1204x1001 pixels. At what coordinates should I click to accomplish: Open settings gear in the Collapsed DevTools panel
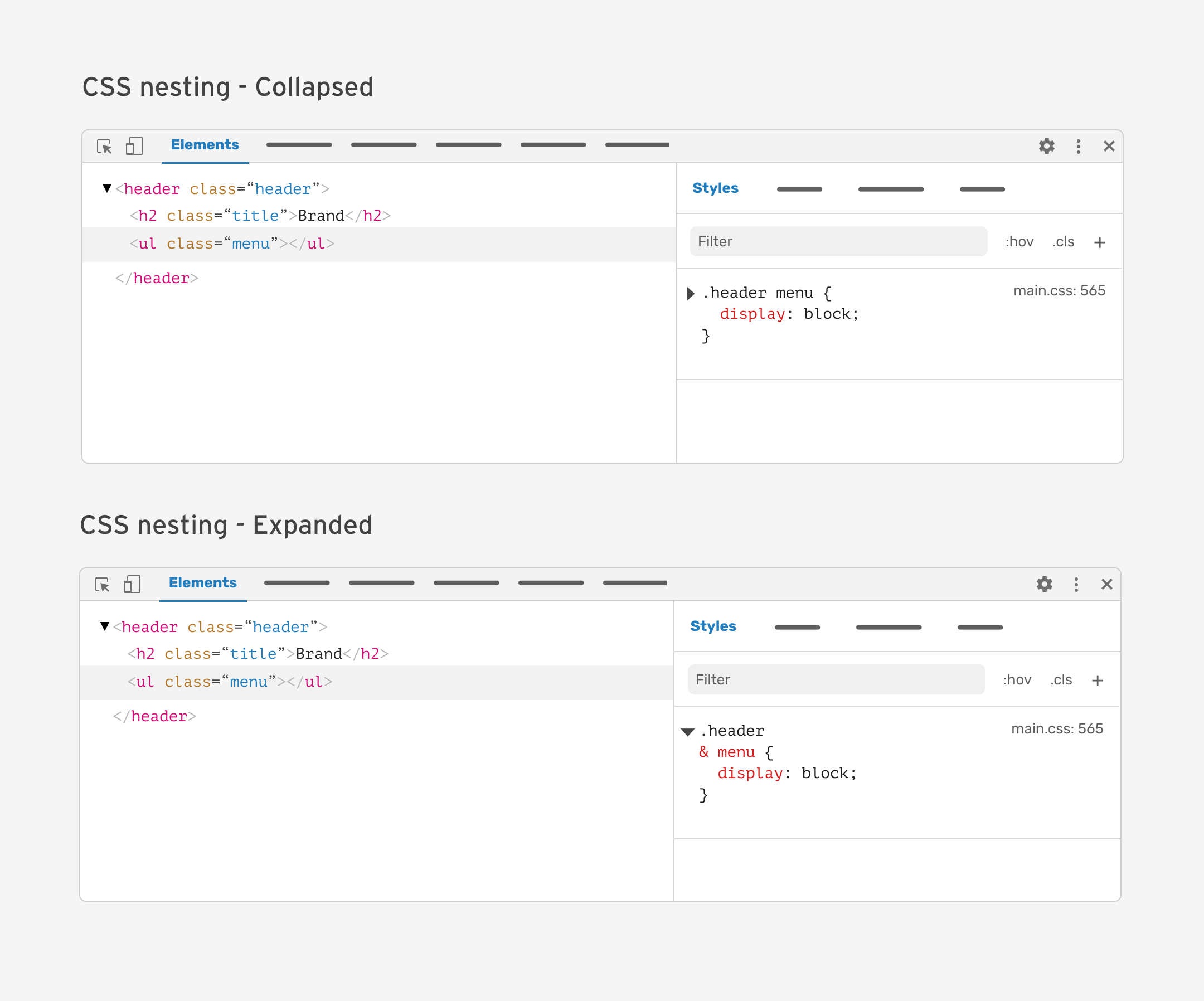[x=1046, y=146]
